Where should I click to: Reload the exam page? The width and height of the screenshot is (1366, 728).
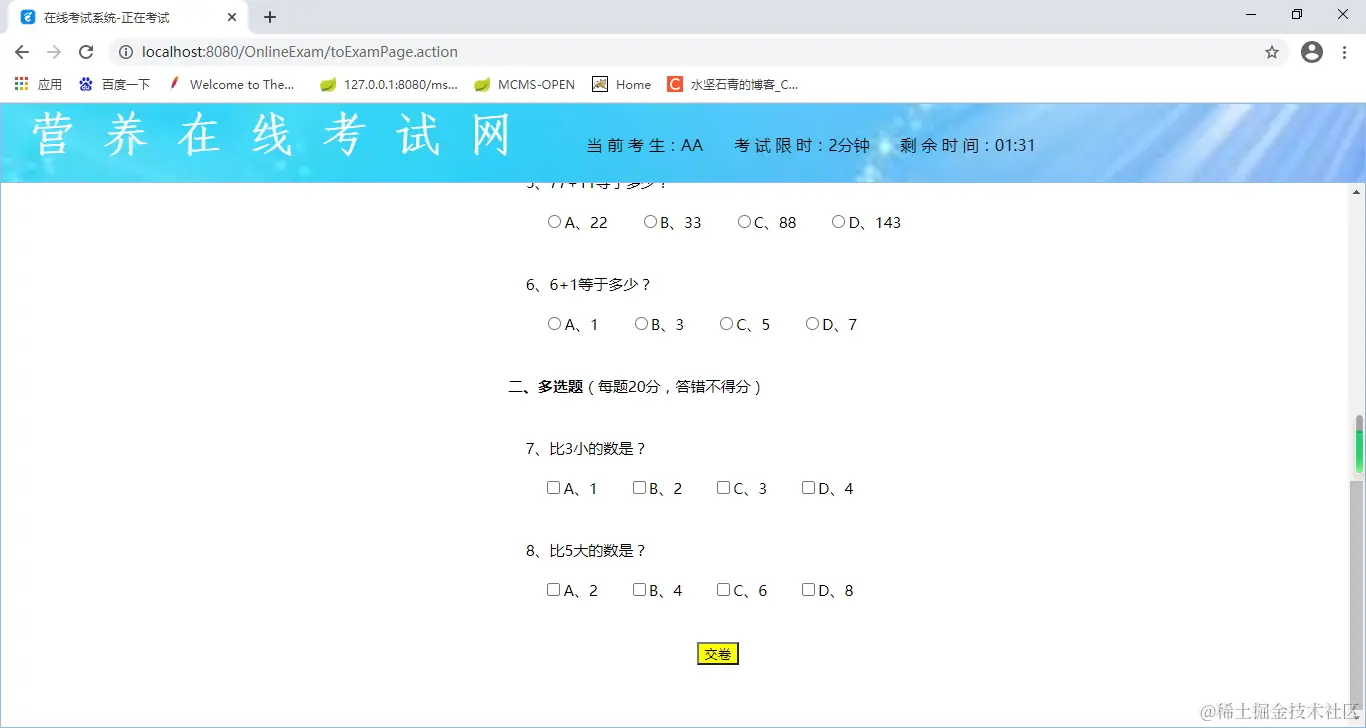pos(87,51)
